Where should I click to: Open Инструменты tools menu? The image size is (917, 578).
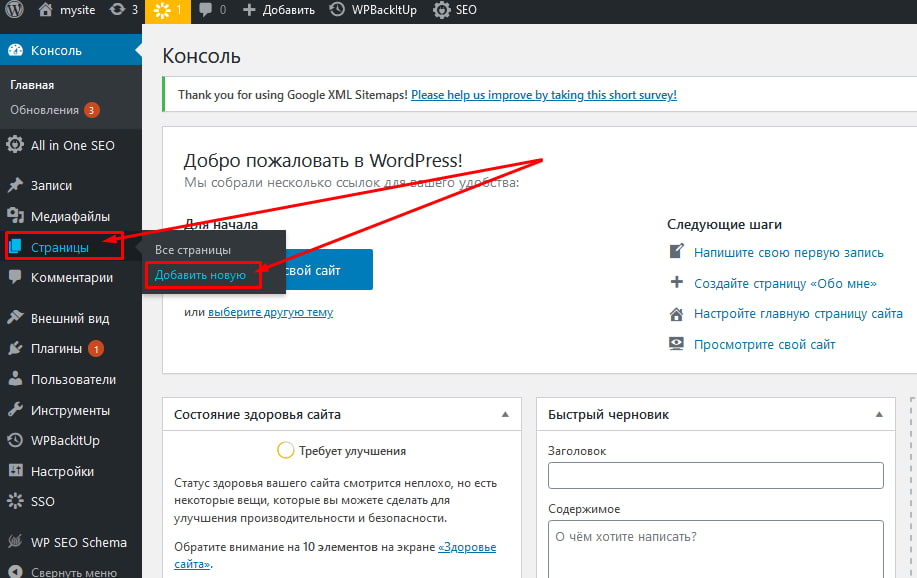pyautogui.click(x=70, y=410)
